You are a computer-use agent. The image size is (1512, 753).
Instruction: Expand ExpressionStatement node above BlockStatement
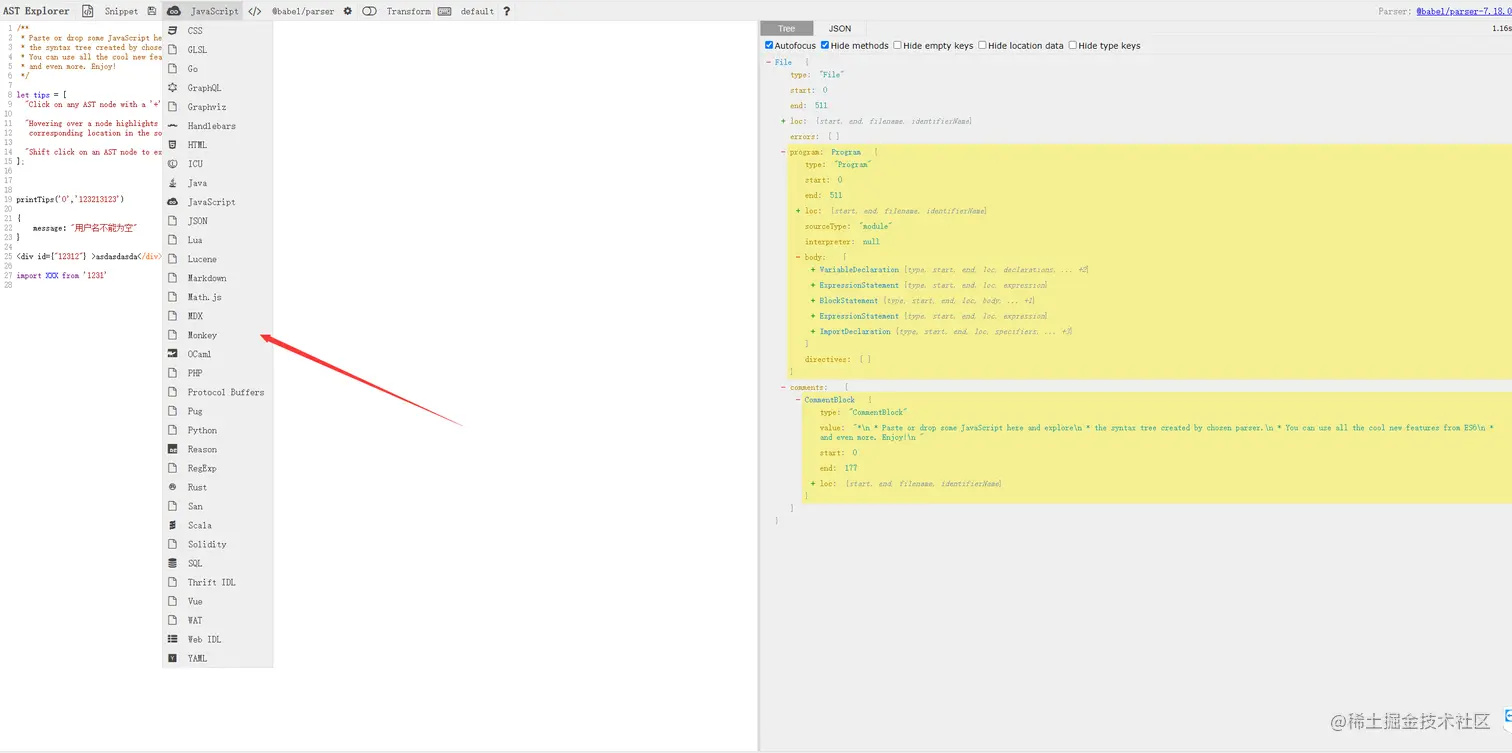(813, 285)
